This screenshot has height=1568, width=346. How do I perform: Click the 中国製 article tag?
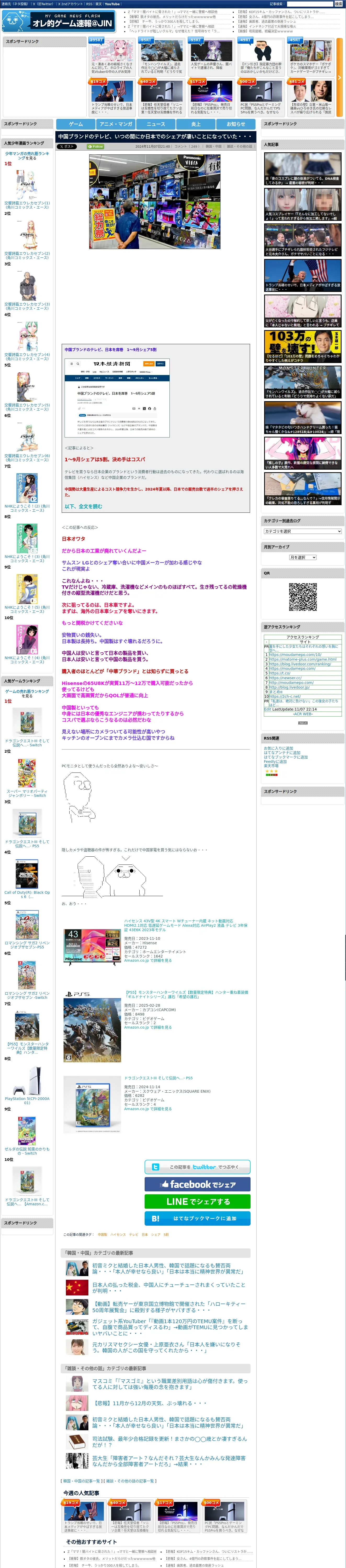[102, 1235]
